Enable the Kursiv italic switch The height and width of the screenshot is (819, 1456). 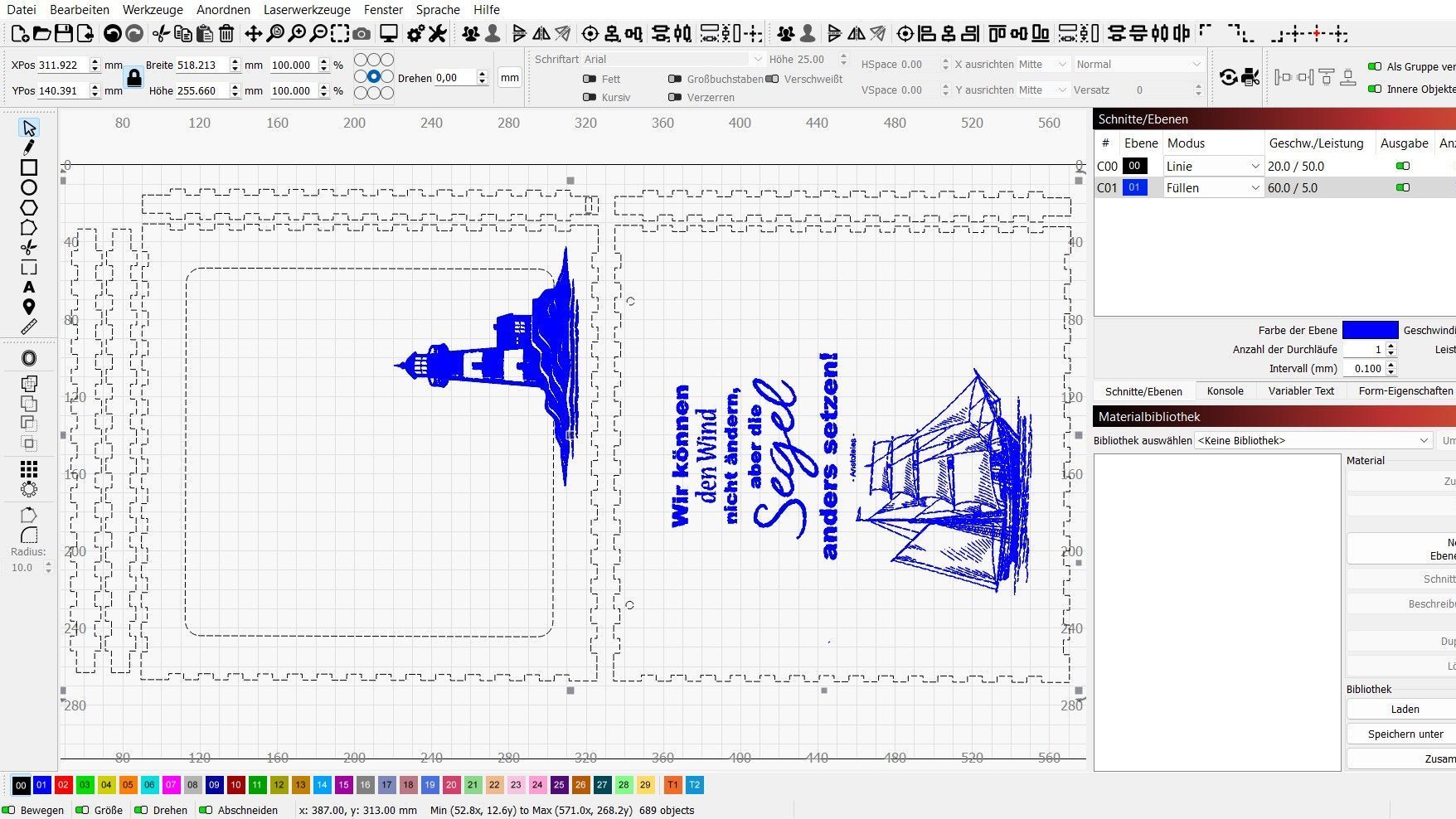[590, 97]
